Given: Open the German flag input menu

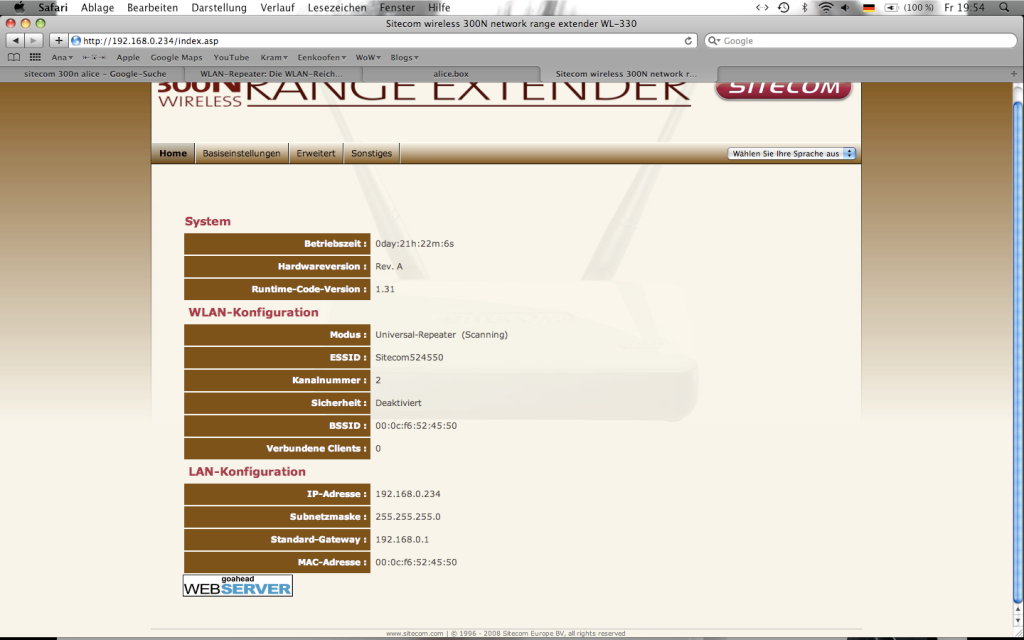Looking at the screenshot, I should click(869, 8).
